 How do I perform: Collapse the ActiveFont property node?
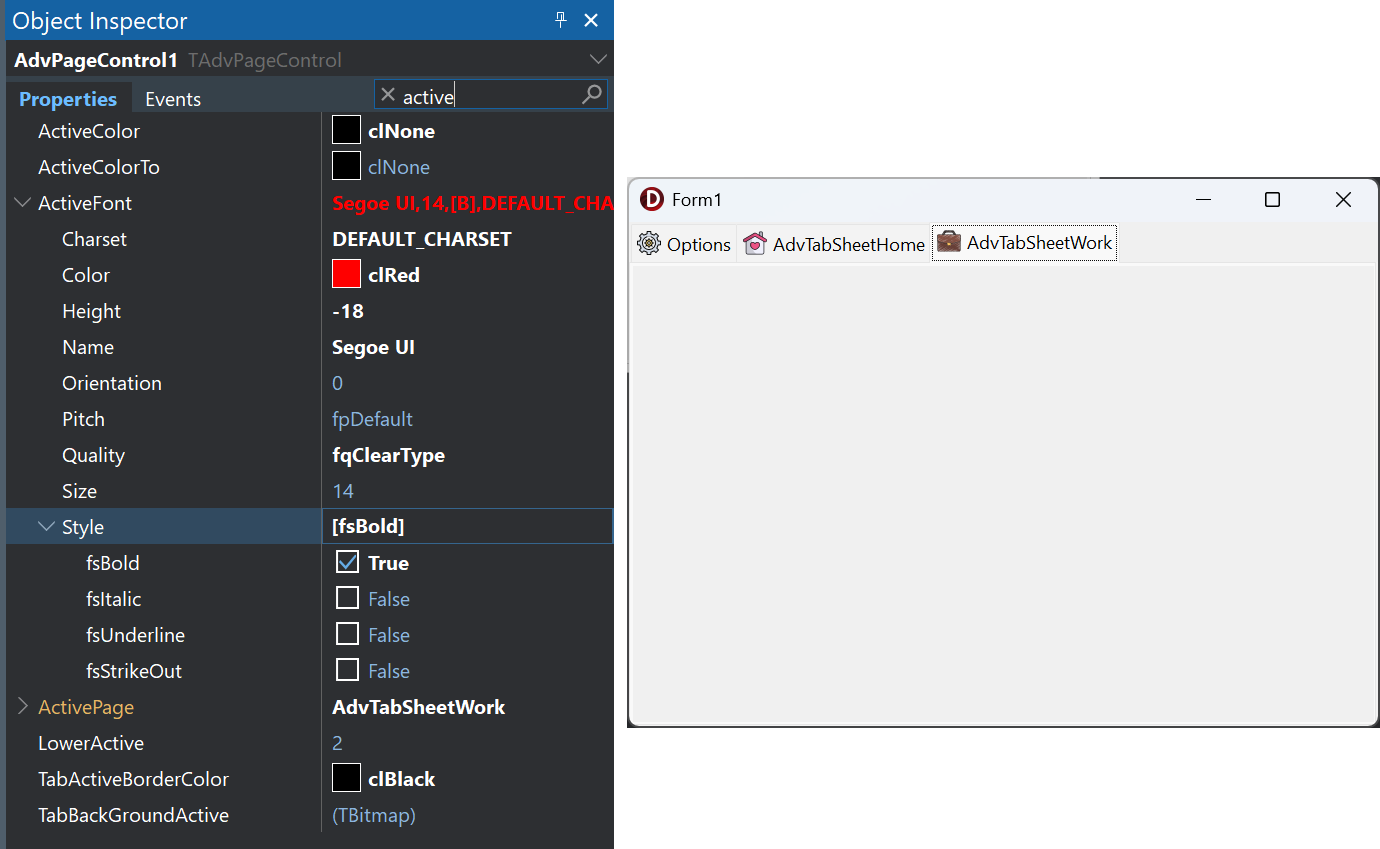22,203
